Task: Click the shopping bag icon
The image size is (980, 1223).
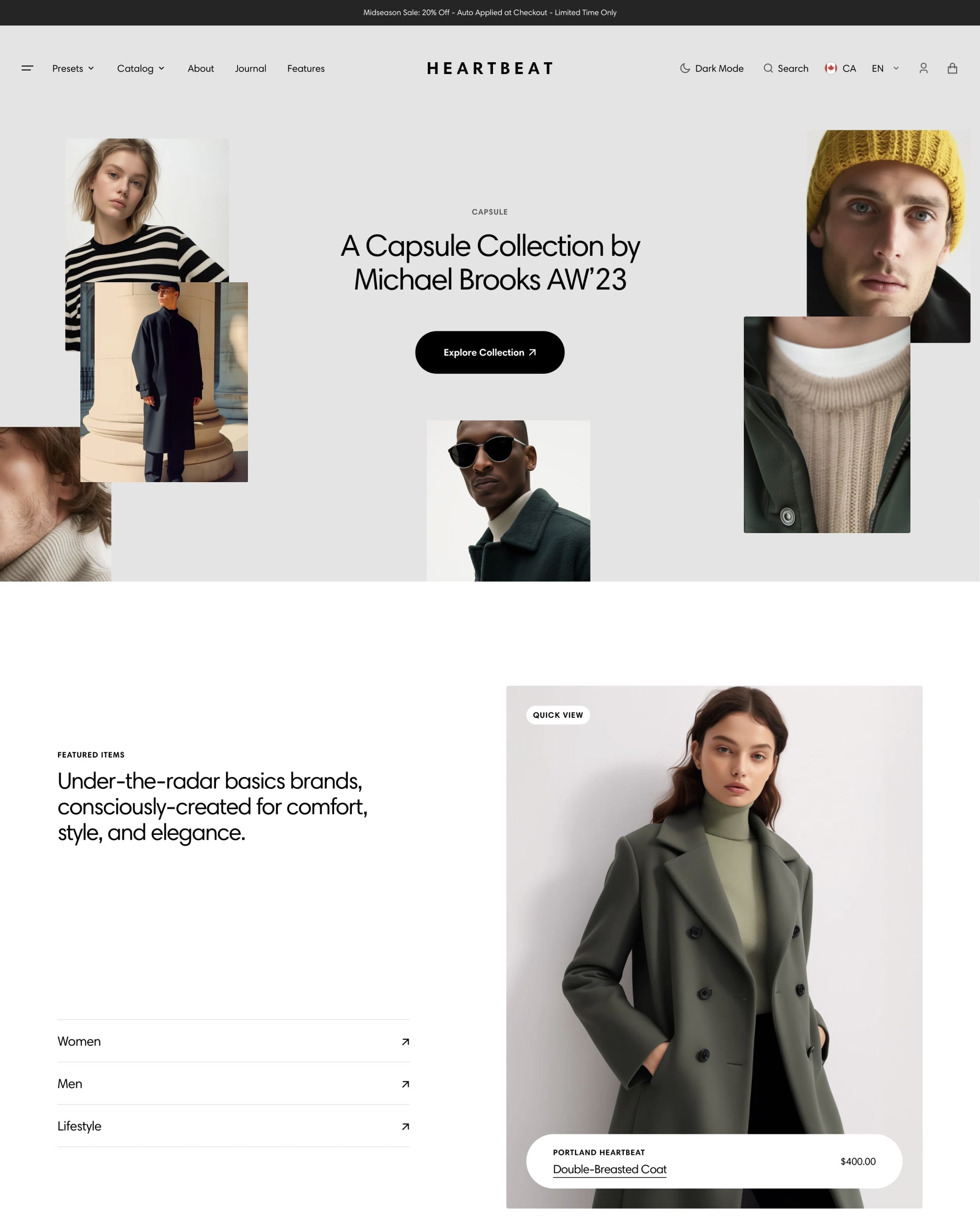Action: click(x=952, y=68)
